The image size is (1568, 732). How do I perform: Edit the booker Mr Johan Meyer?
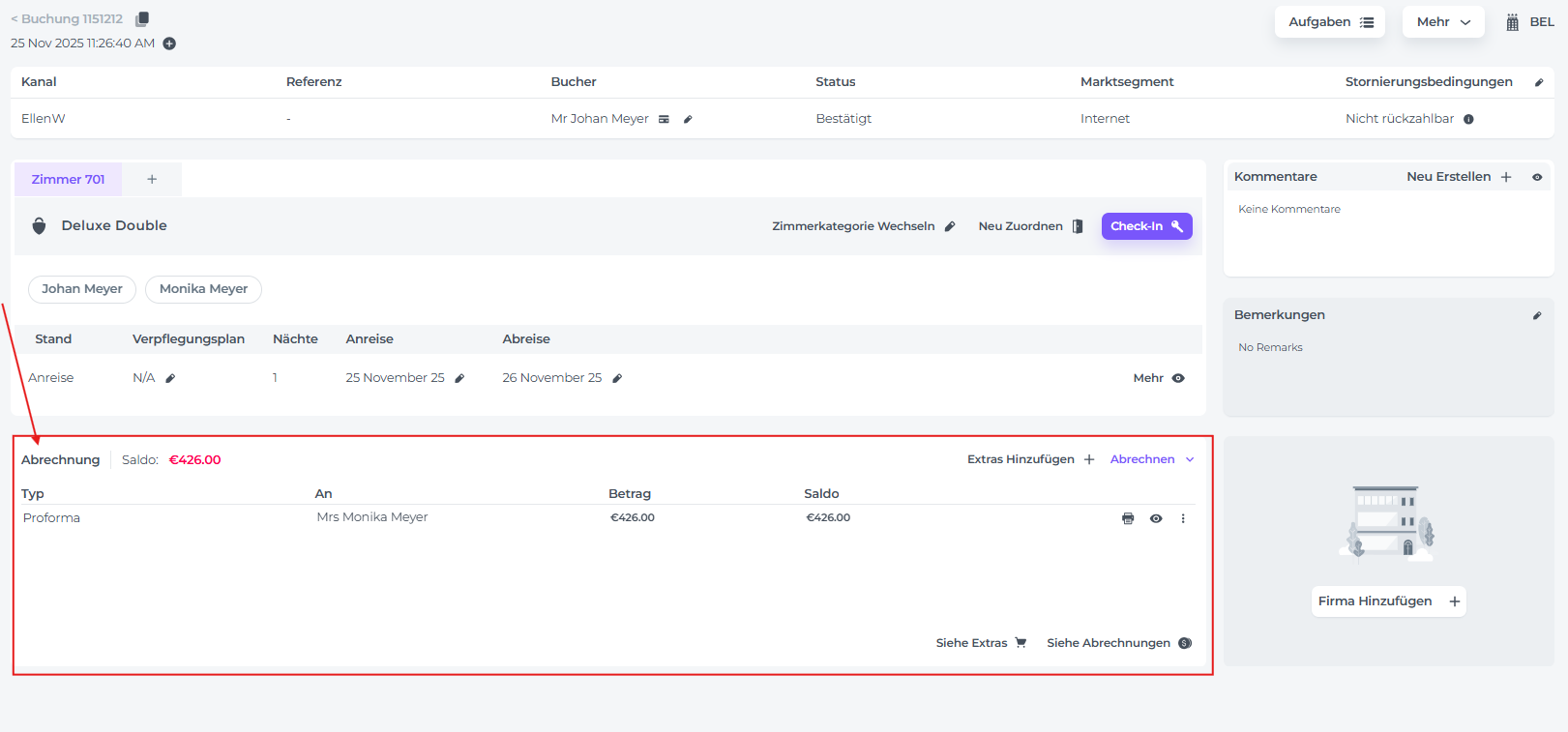pos(688,119)
